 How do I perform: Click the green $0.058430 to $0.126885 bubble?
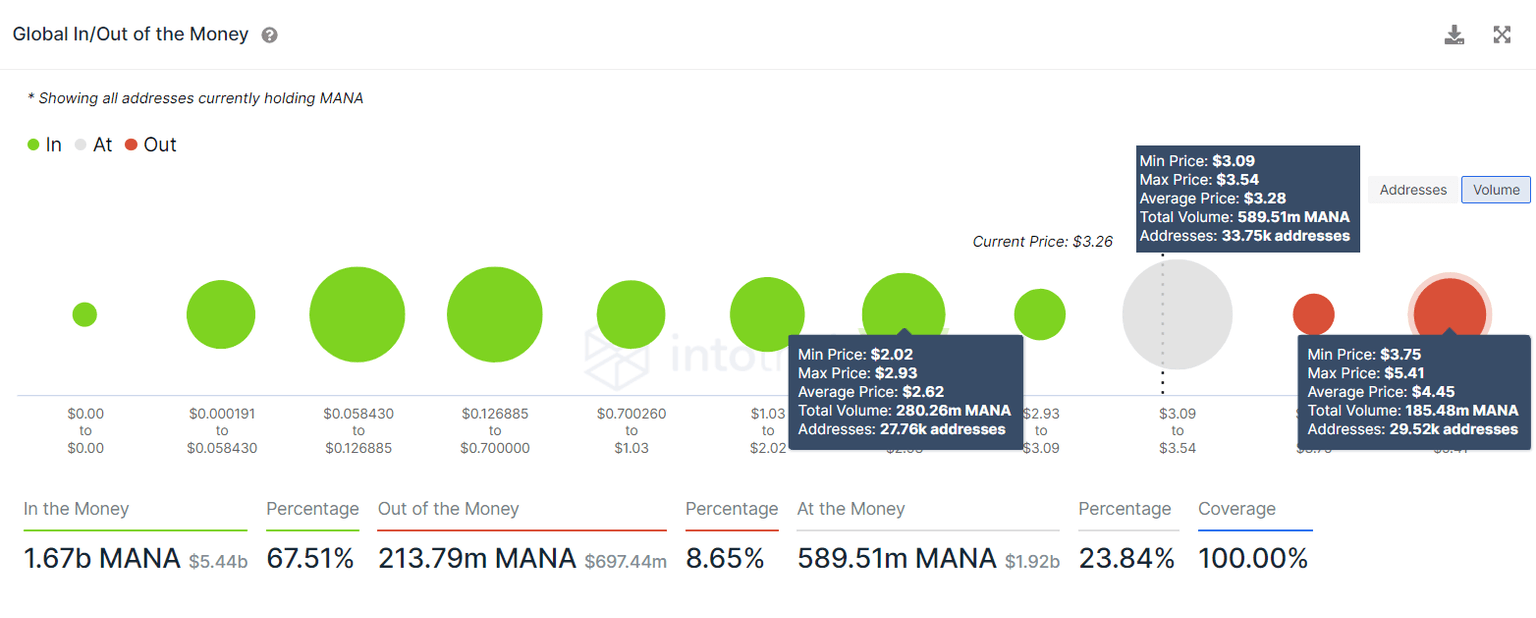357,314
